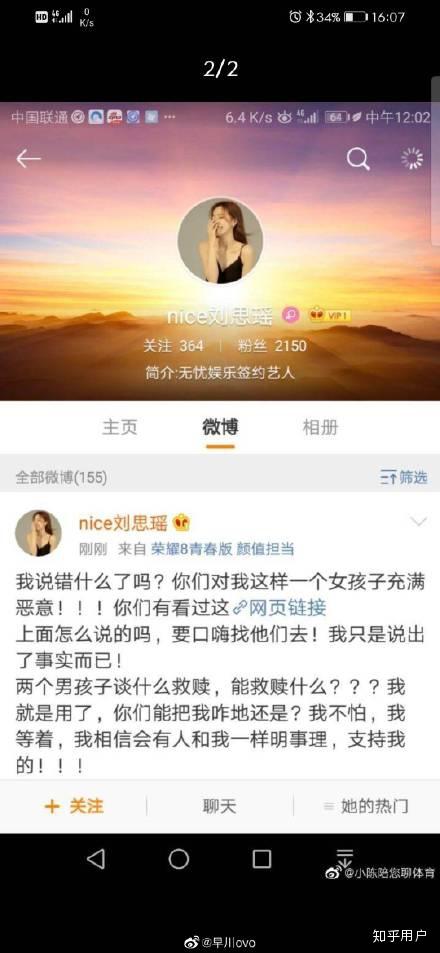Open search with the magnifier icon
Screen dimensions: 440x953
point(358,159)
